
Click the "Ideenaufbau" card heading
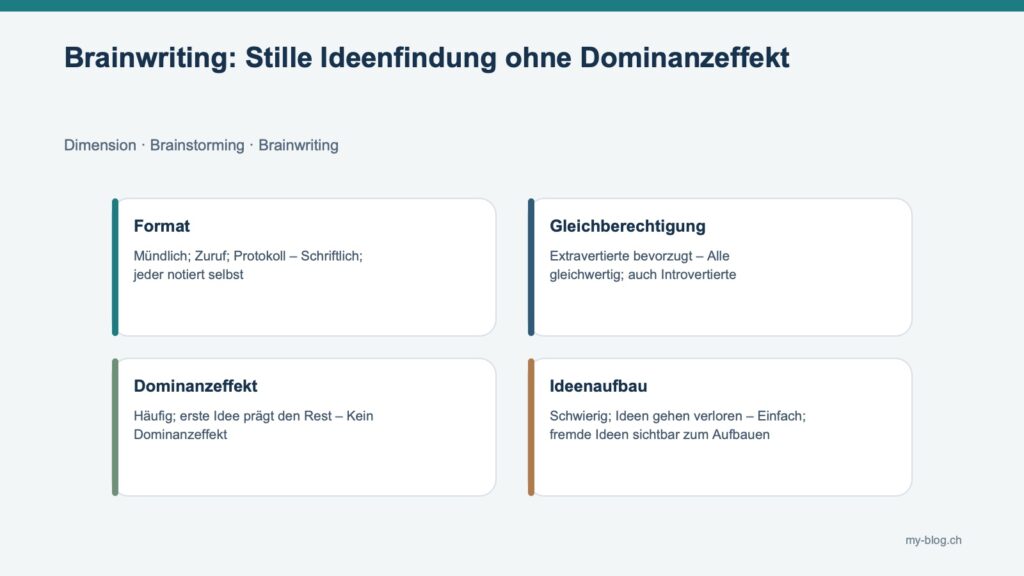598,386
